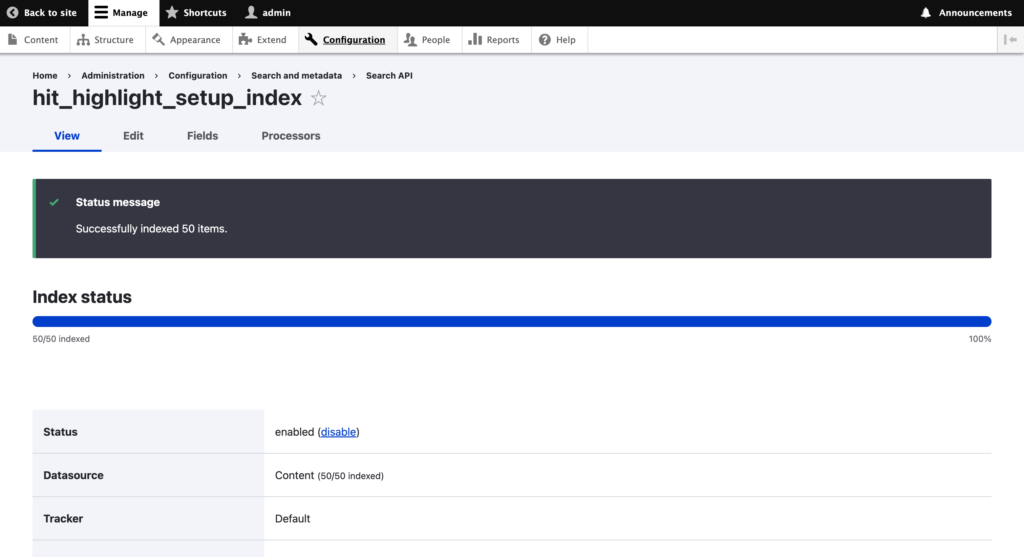
Task: Open the Structure menu
Action: 105,40
